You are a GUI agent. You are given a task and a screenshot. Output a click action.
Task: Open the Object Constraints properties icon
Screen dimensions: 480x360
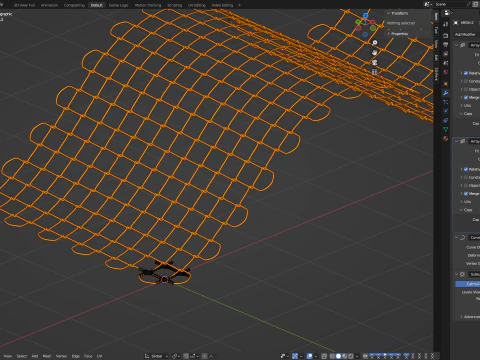(x=446, y=120)
